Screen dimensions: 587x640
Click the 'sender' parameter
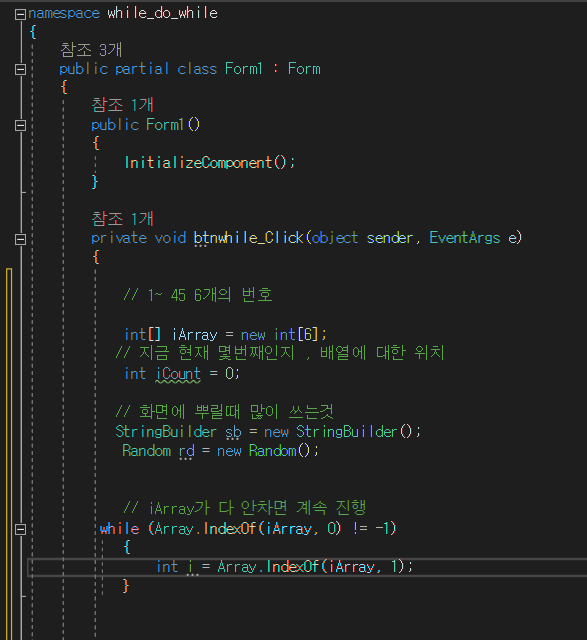coord(390,238)
